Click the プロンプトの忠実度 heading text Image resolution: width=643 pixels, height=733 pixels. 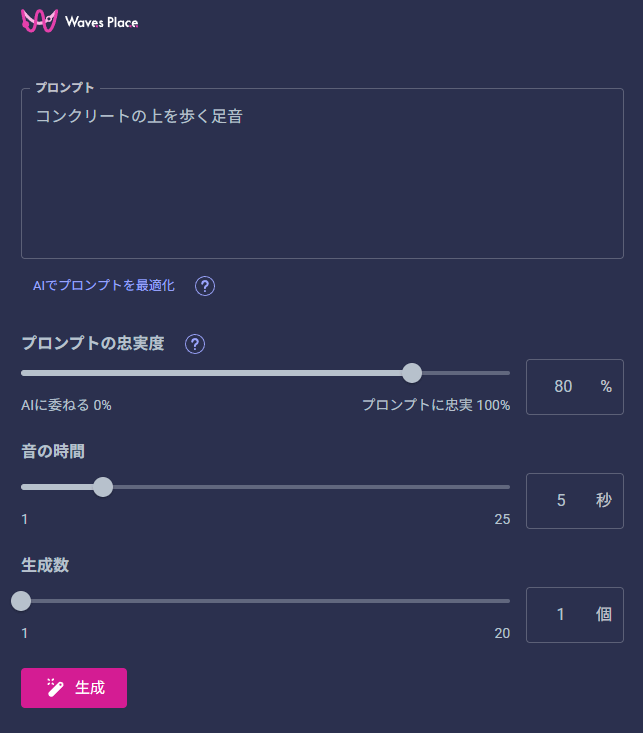pyautogui.click(x=93, y=344)
